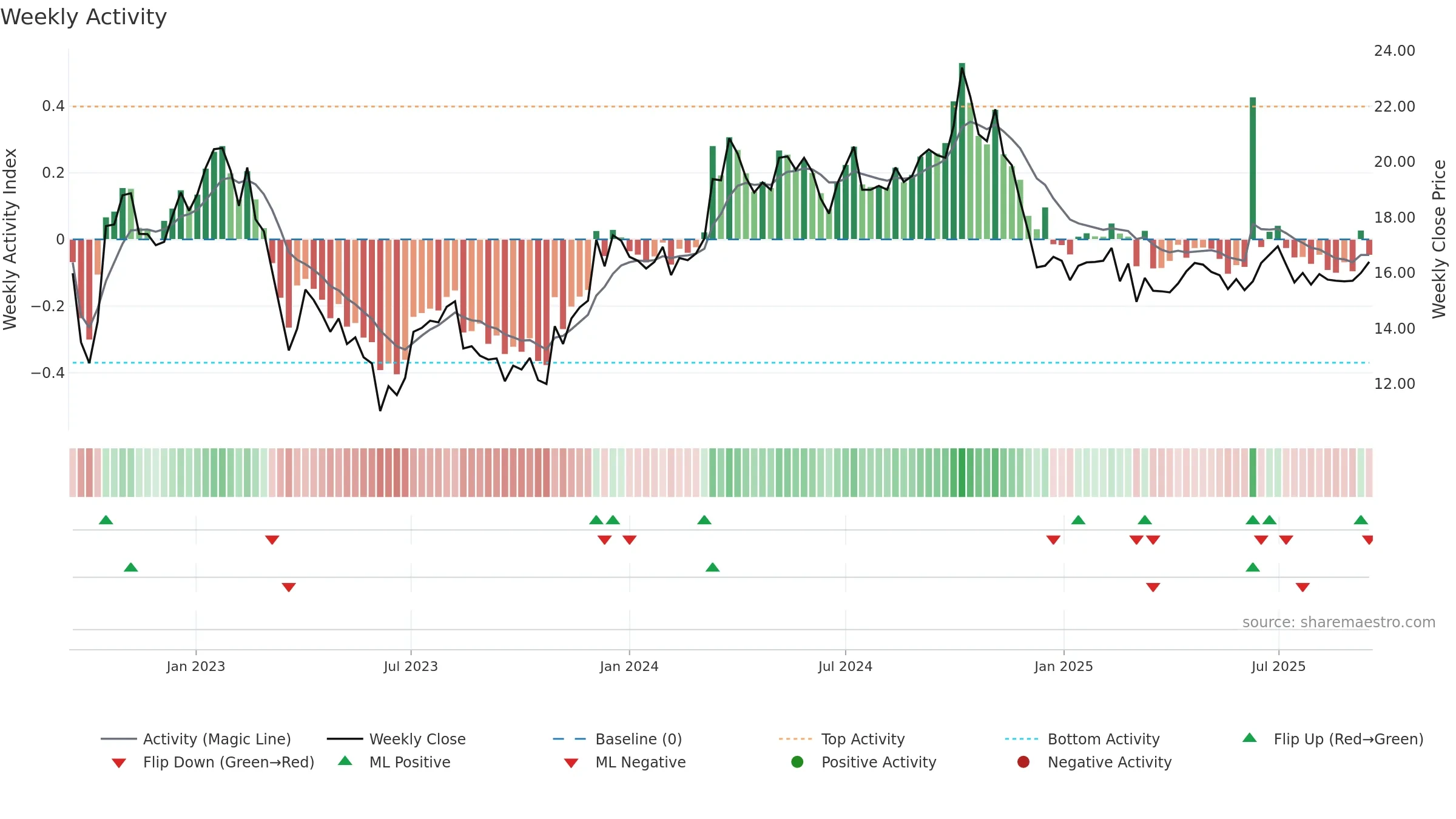
Task: Click the green Positive Activity legend circle
Action: pos(797,761)
